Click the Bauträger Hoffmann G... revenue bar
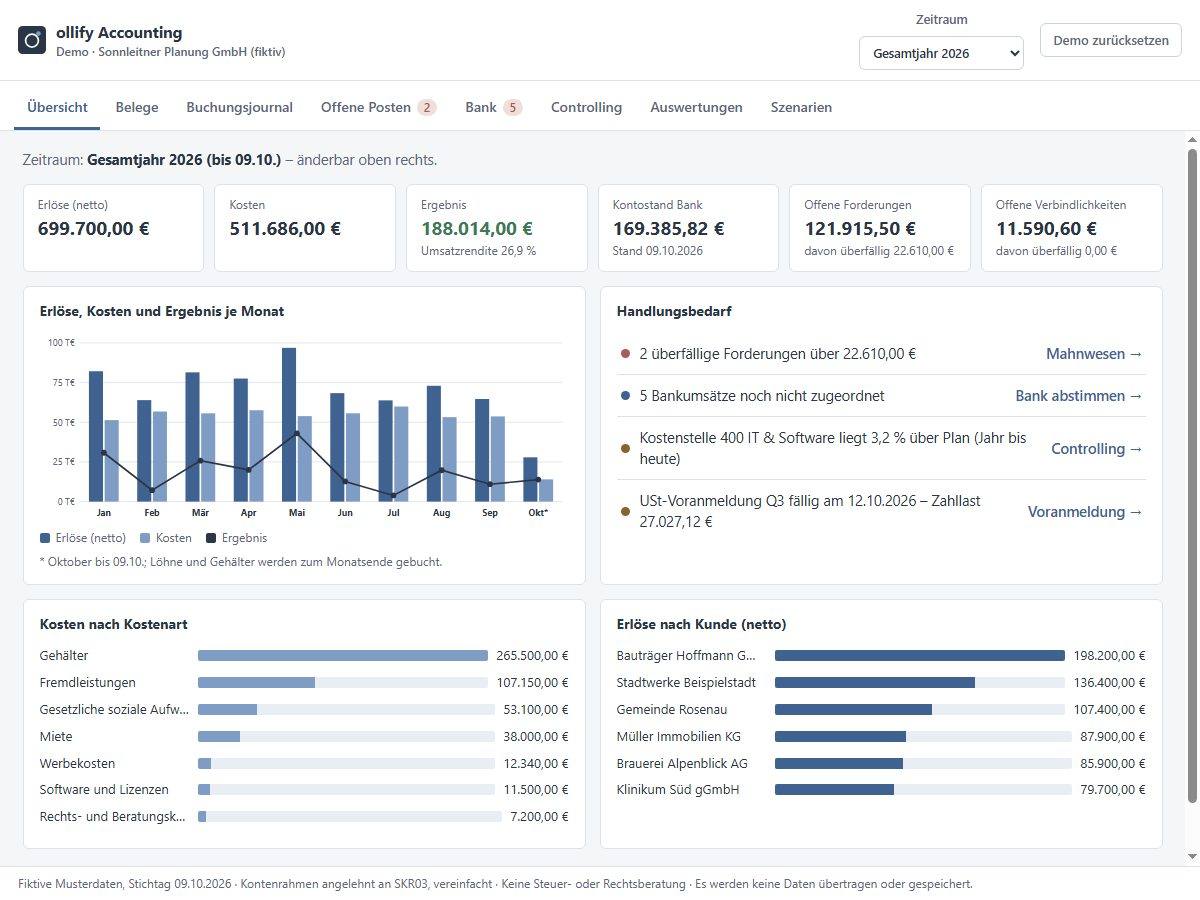The width and height of the screenshot is (1200, 900). 920,656
